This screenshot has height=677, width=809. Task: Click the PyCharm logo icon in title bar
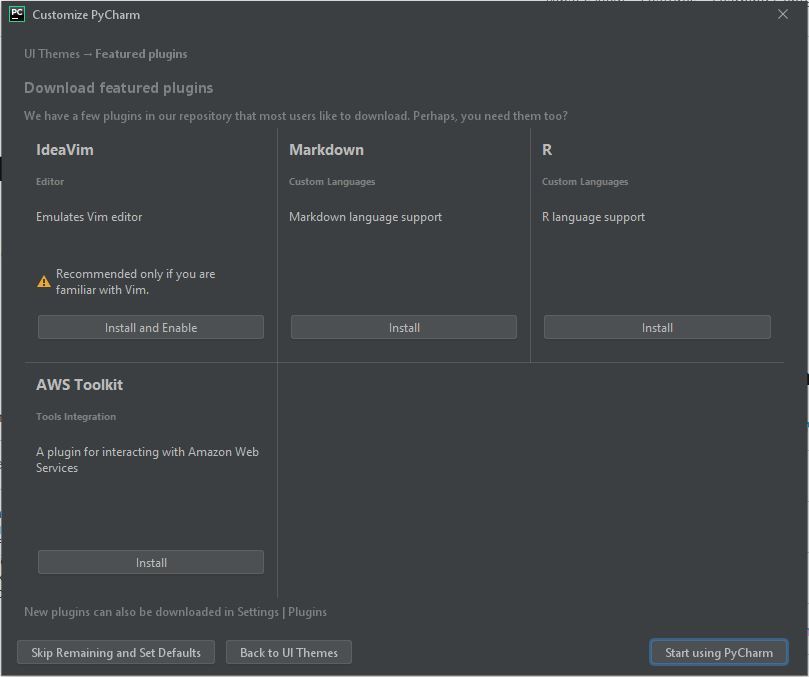click(17, 14)
